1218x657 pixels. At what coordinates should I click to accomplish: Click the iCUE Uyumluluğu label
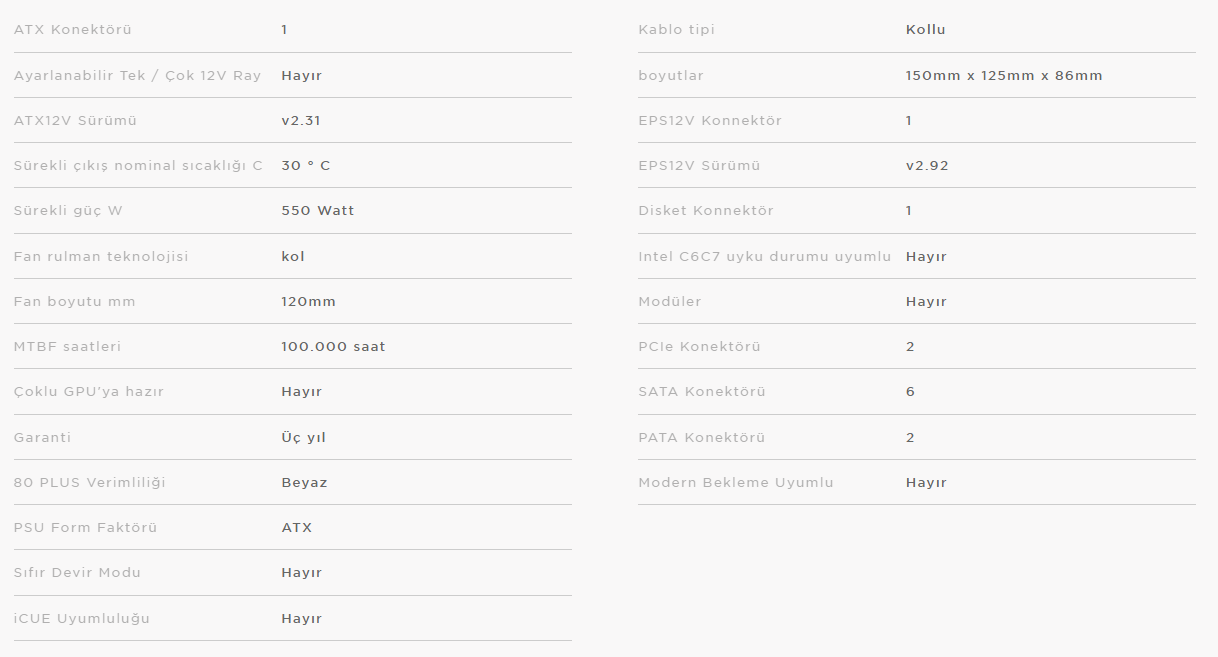pyautogui.click(x=82, y=619)
